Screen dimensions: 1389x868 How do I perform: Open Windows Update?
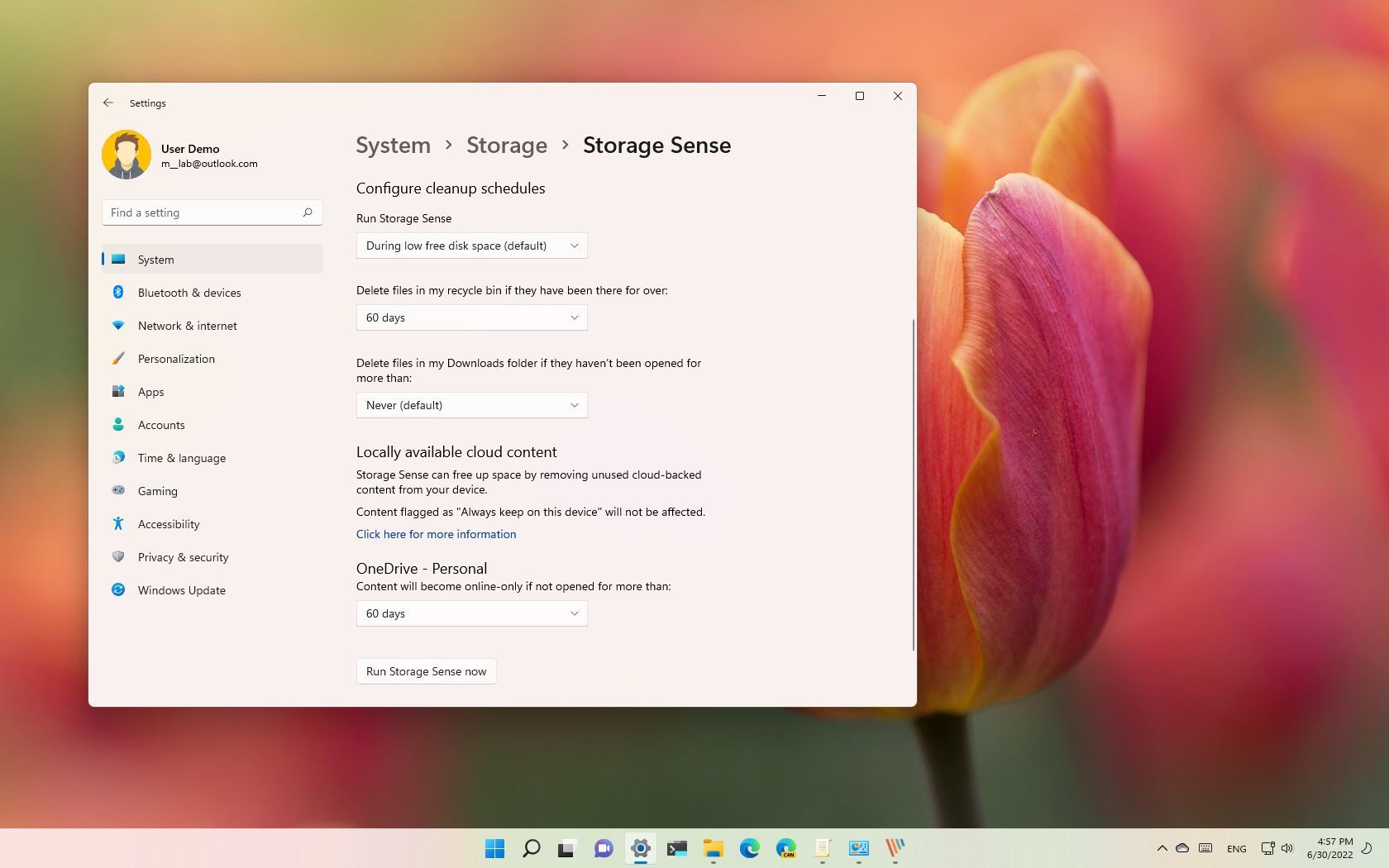click(181, 590)
